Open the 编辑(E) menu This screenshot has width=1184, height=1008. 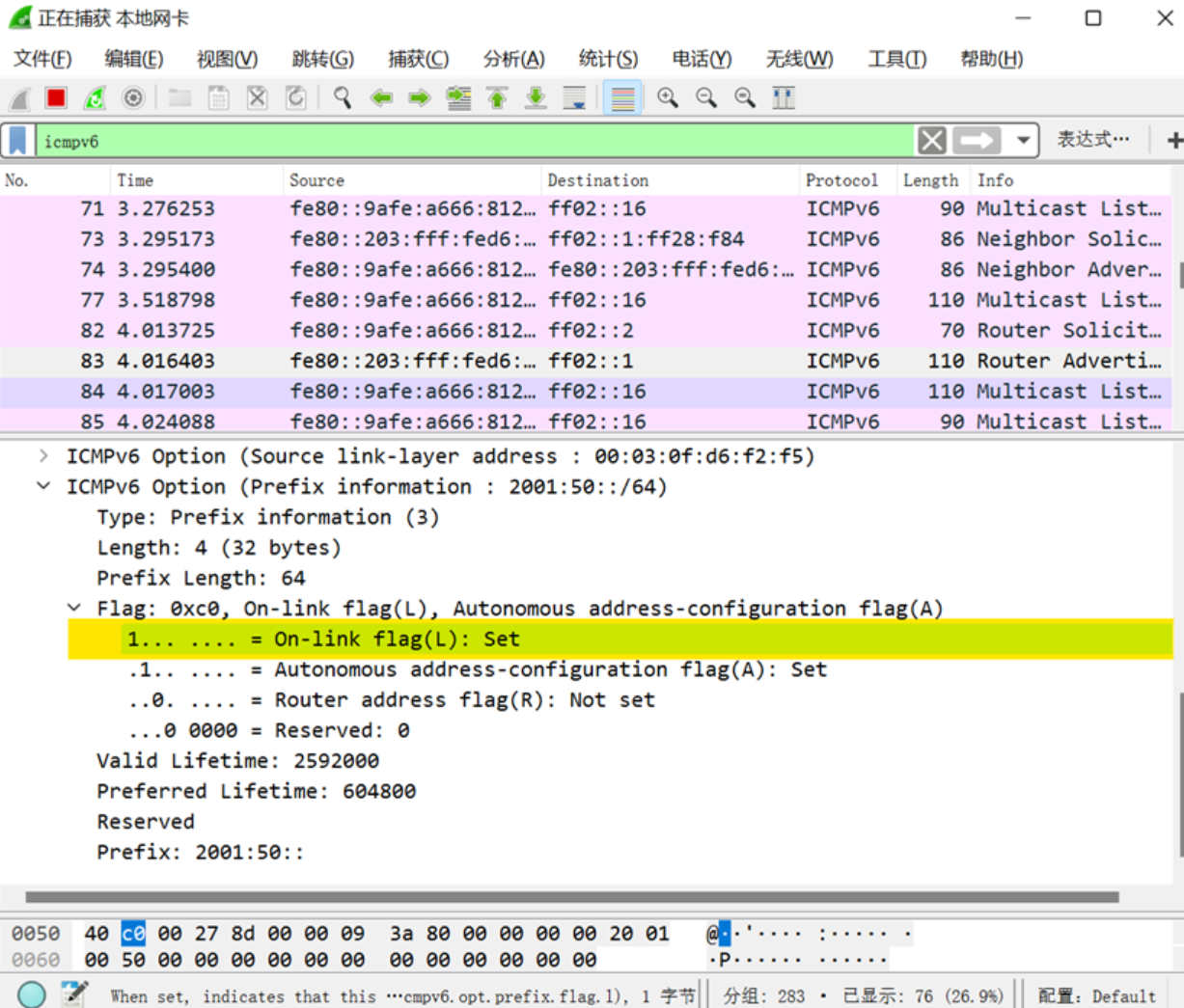134,59
